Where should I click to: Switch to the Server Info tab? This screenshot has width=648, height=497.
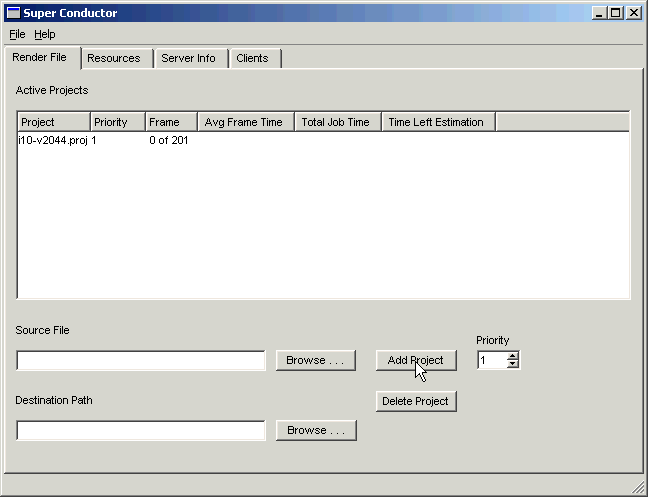tap(188, 58)
